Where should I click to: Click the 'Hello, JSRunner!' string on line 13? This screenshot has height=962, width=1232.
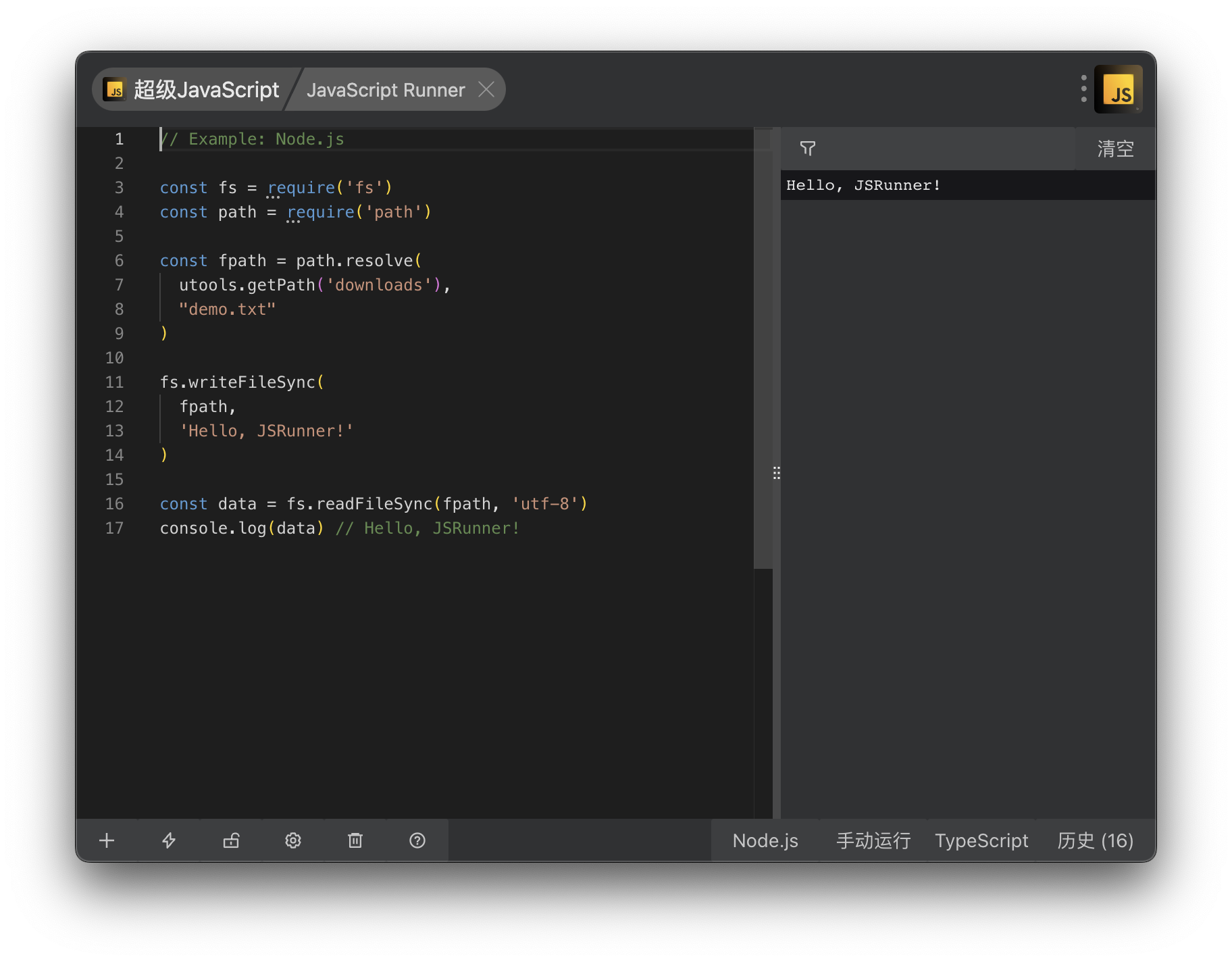(x=266, y=431)
